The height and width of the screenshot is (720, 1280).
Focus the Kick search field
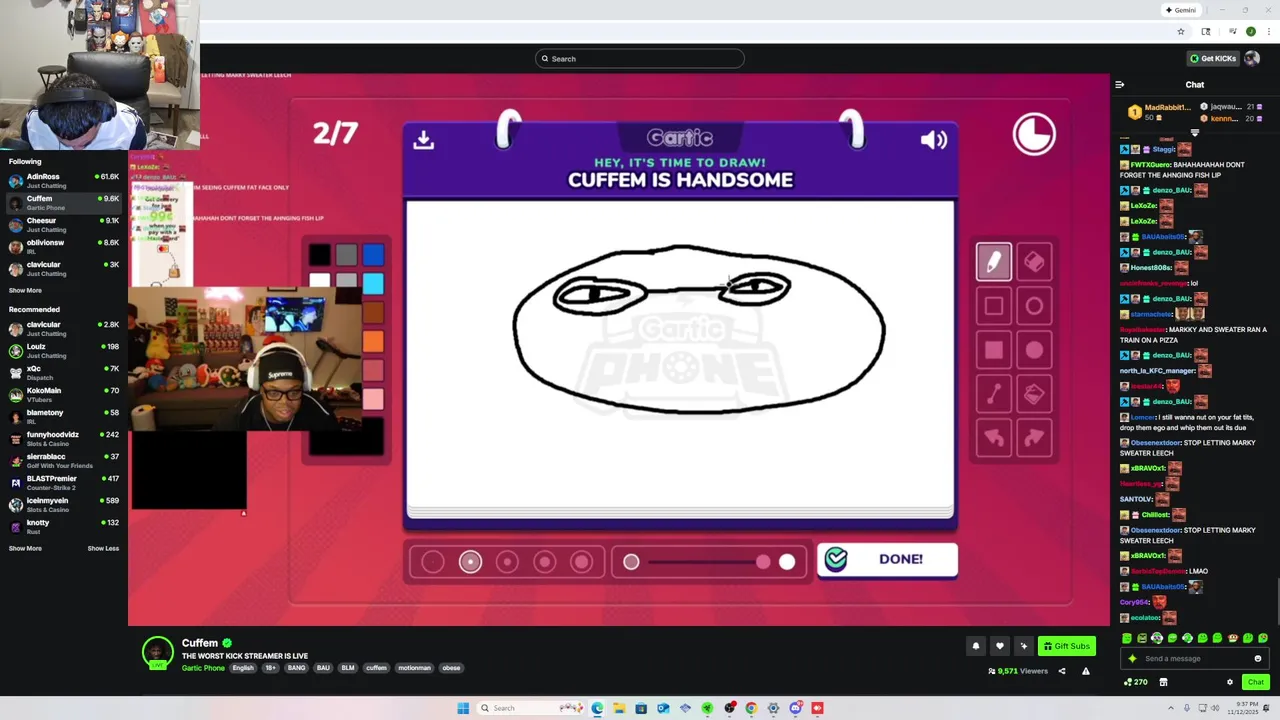(640, 58)
